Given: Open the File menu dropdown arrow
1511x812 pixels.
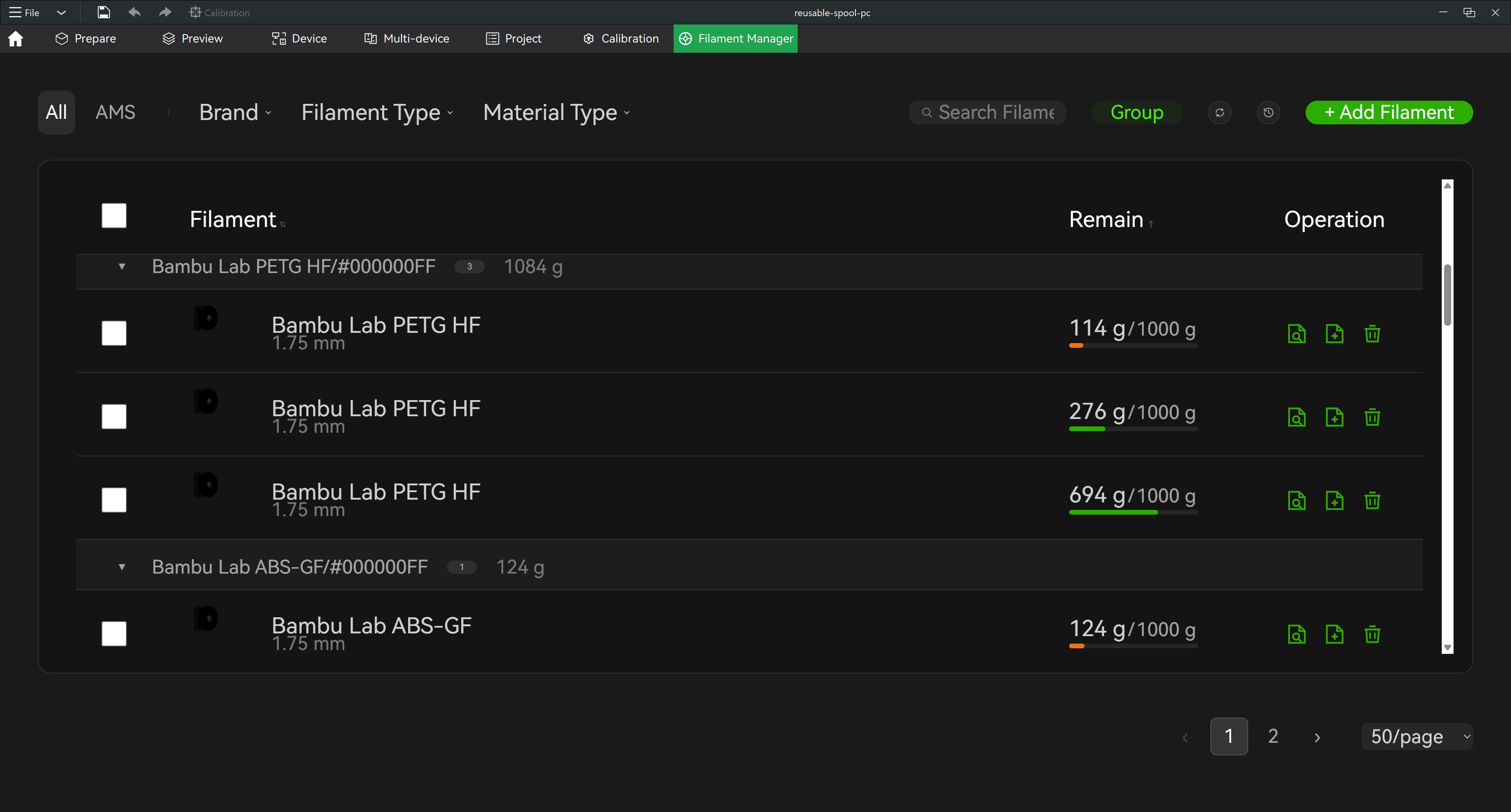Looking at the screenshot, I should click(x=61, y=12).
